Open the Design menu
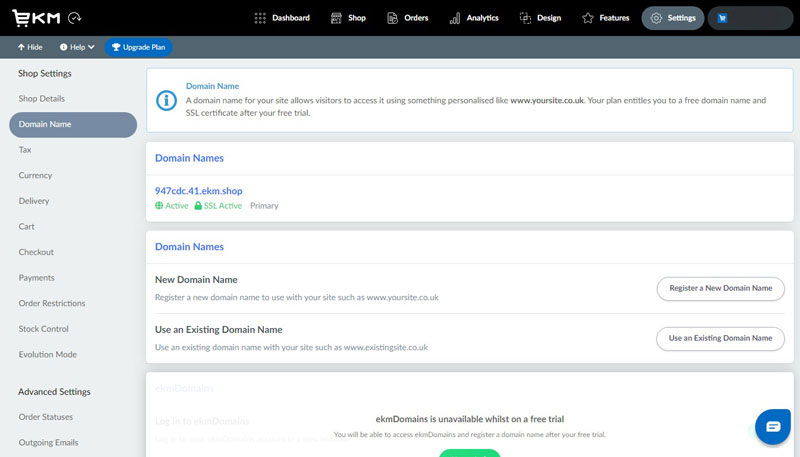 [541, 18]
